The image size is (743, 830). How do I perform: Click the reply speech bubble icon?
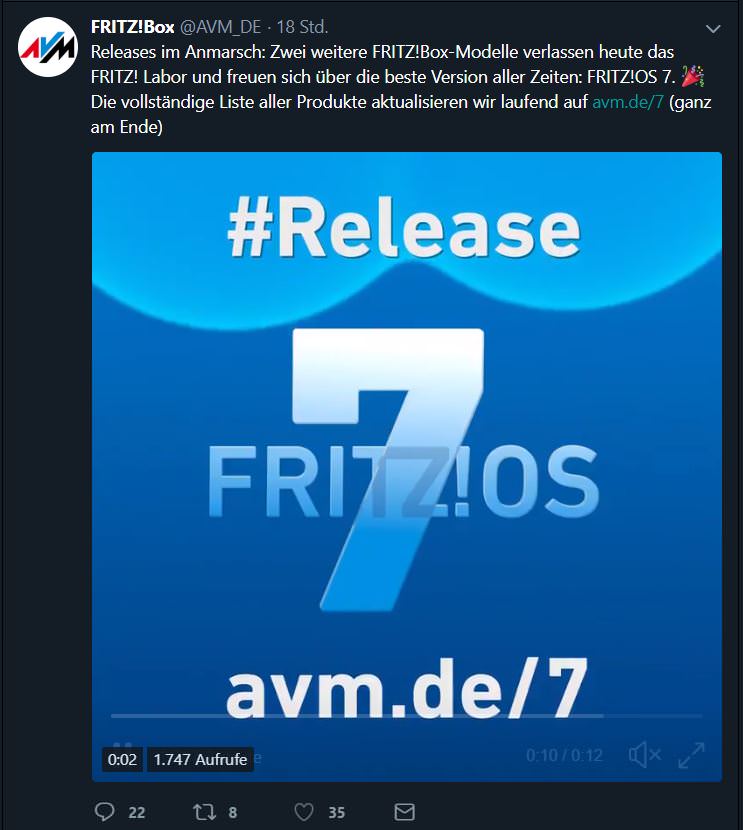pyautogui.click(x=104, y=811)
